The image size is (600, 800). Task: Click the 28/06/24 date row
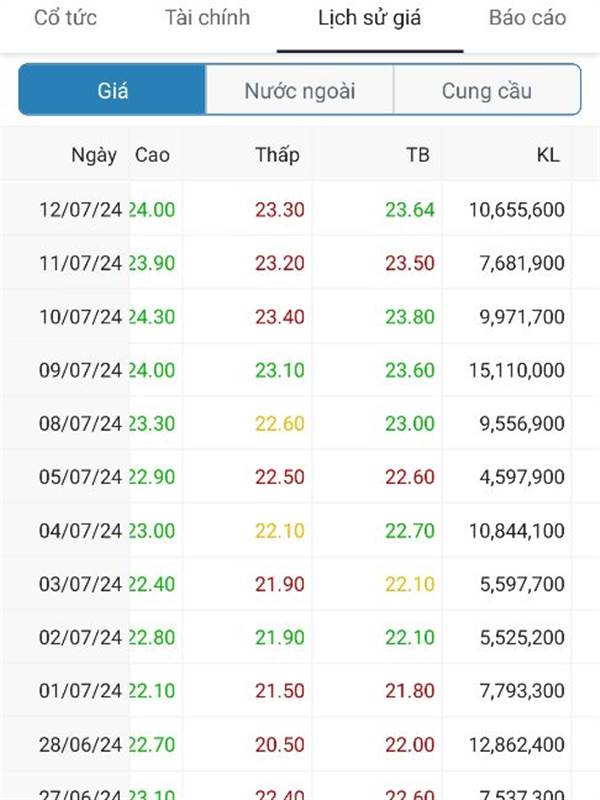[300, 744]
